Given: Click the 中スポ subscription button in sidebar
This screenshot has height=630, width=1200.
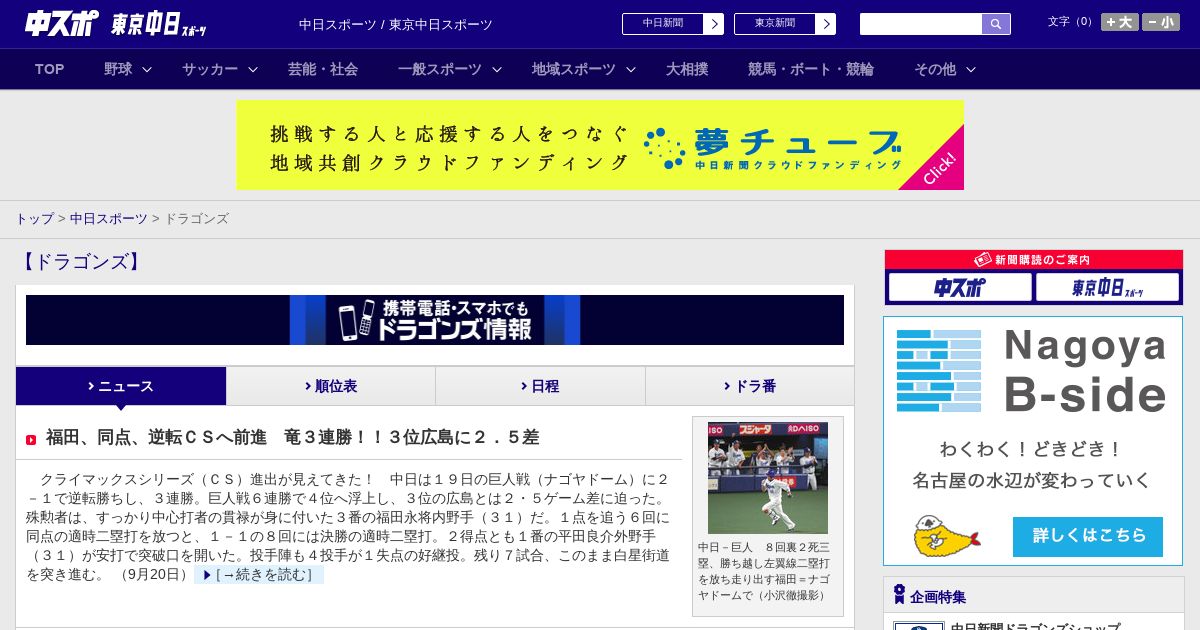Looking at the screenshot, I should [960, 288].
